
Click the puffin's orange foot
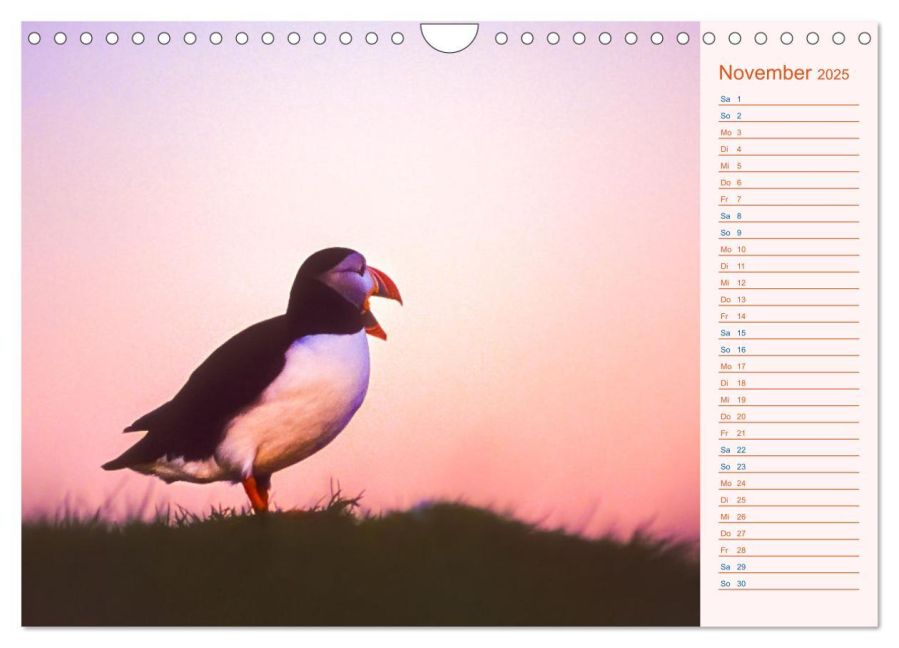pyautogui.click(x=256, y=496)
